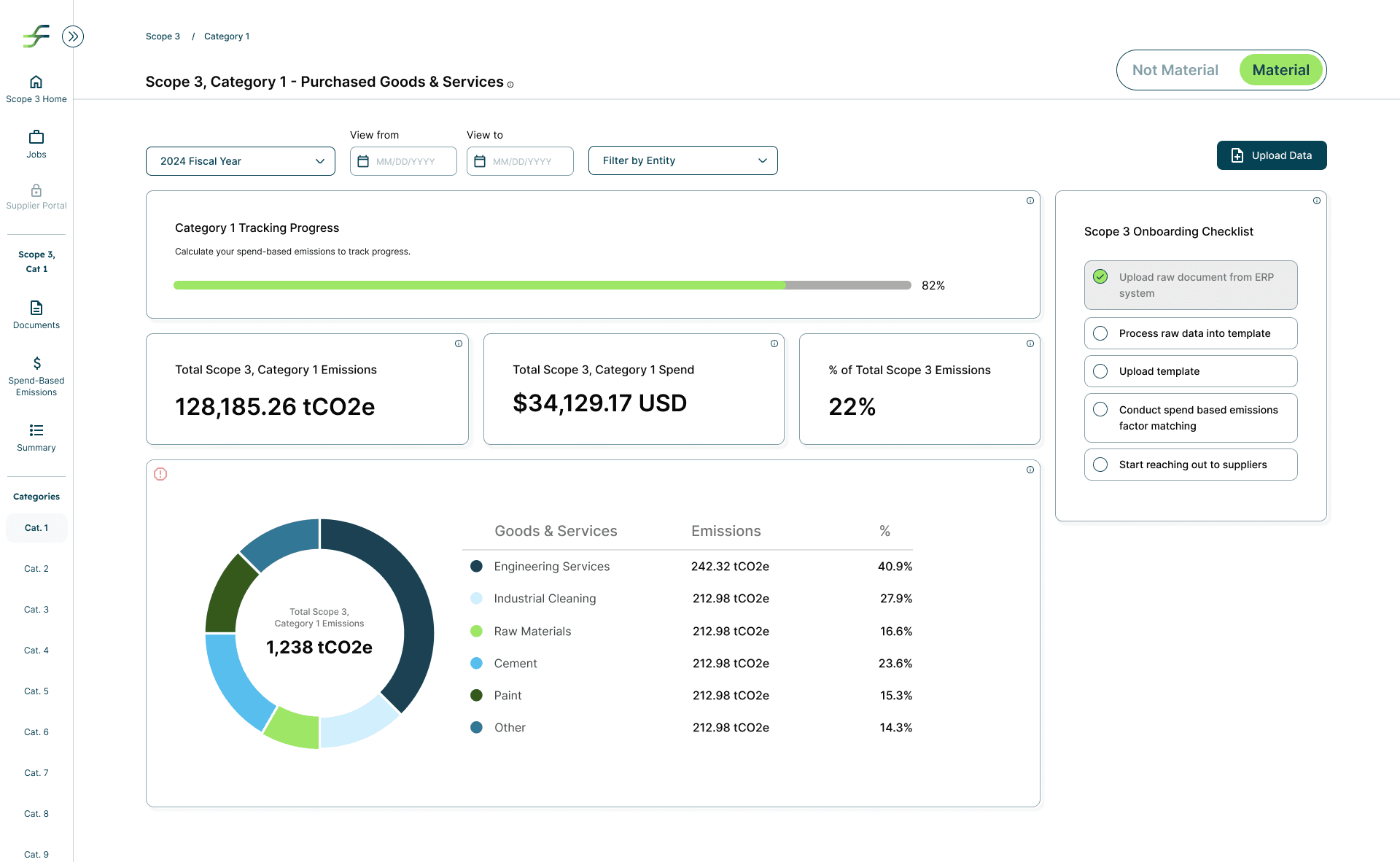Open Spend-Based Emissions dollar icon
The image size is (1400, 862).
[x=36, y=363]
